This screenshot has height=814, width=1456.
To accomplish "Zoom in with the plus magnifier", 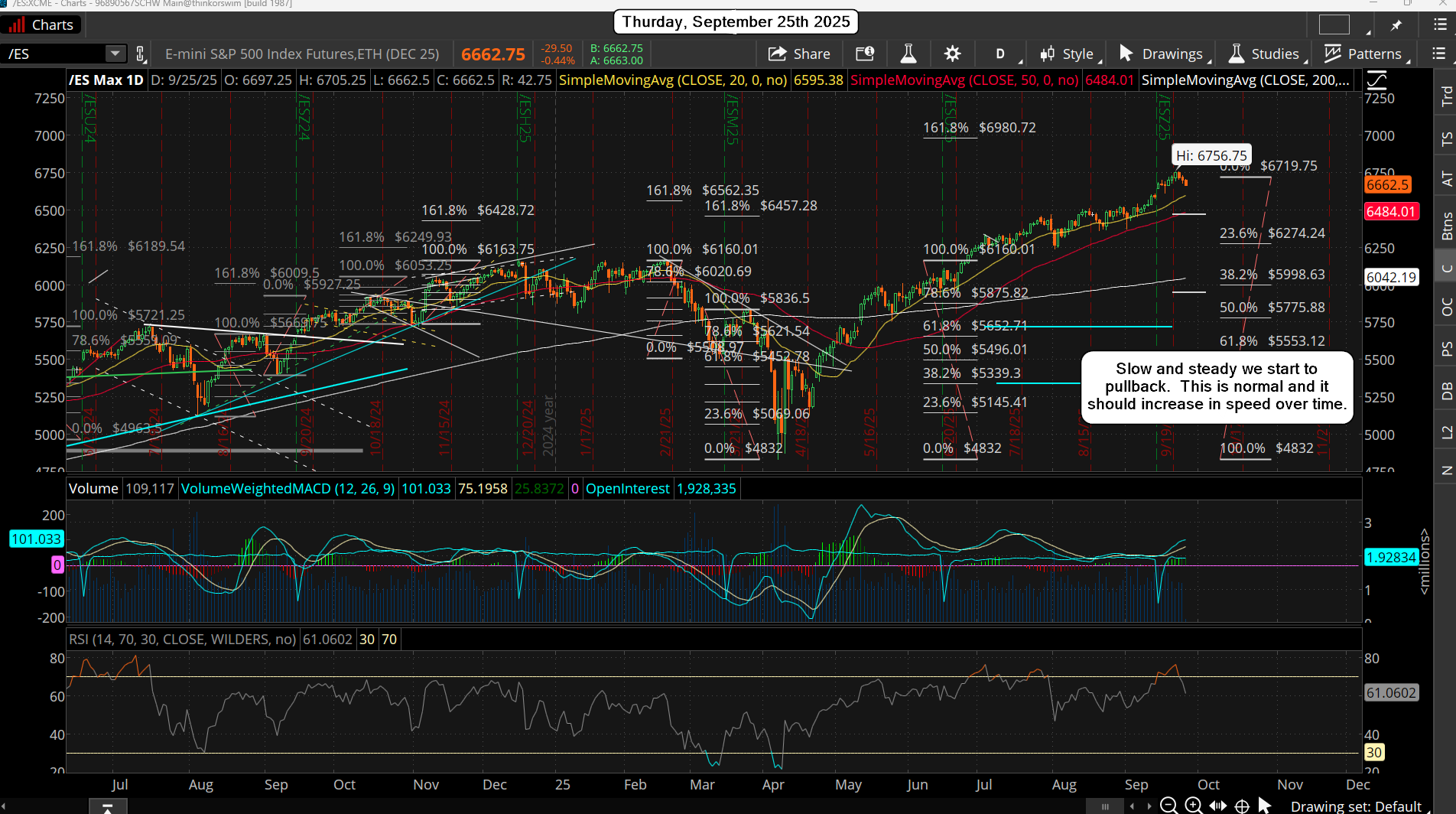I will click(x=1193, y=805).
